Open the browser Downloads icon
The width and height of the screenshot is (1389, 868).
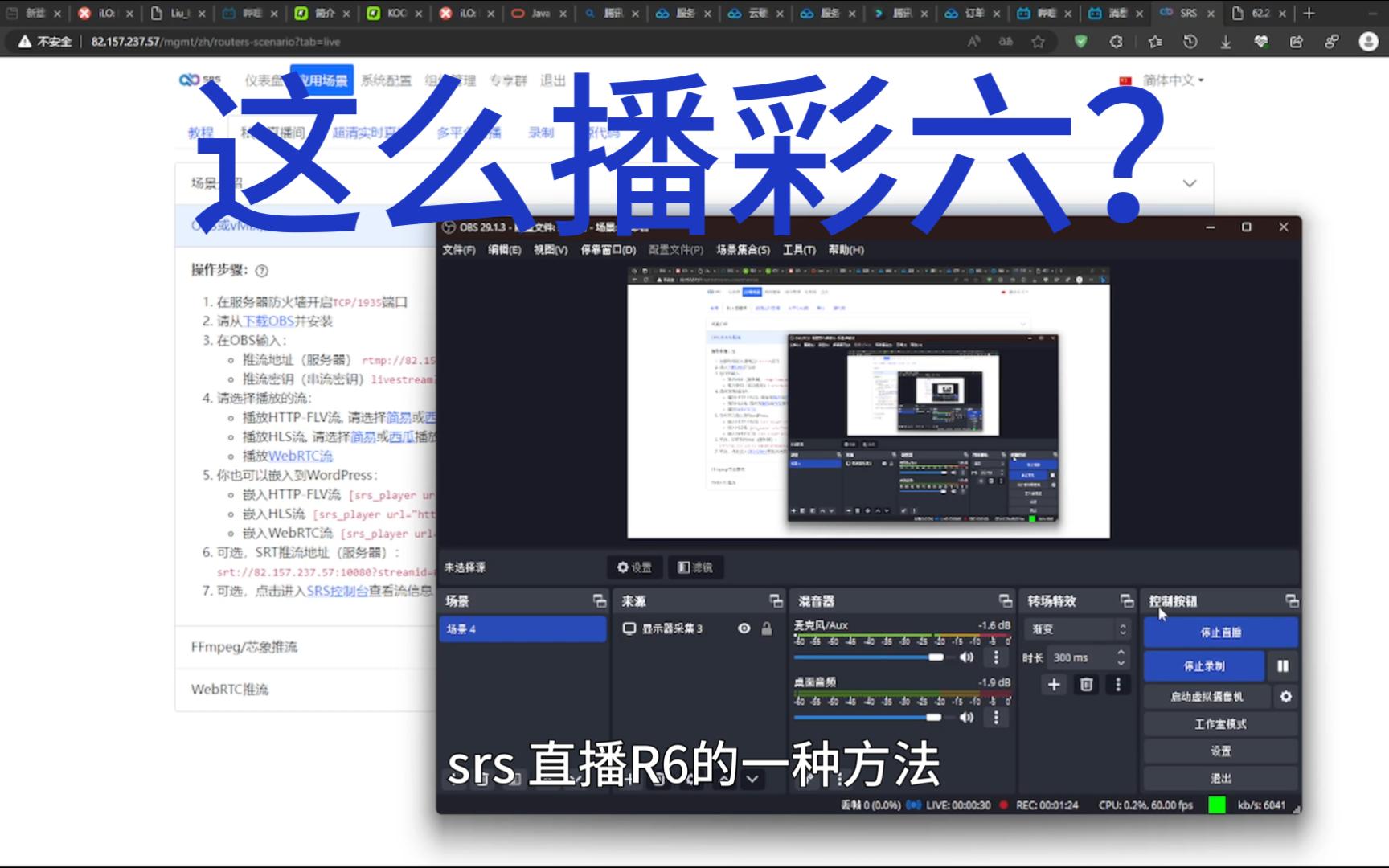[x=1226, y=42]
